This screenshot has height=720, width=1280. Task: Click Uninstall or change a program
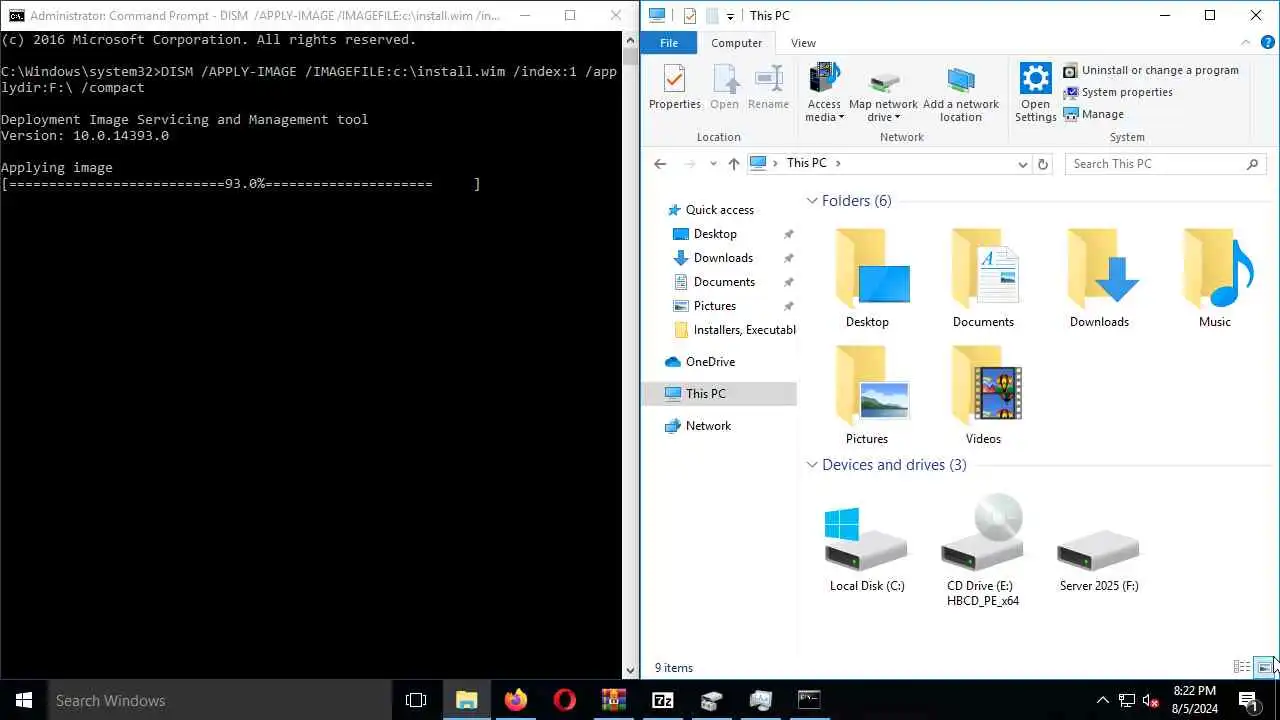click(1151, 70)
